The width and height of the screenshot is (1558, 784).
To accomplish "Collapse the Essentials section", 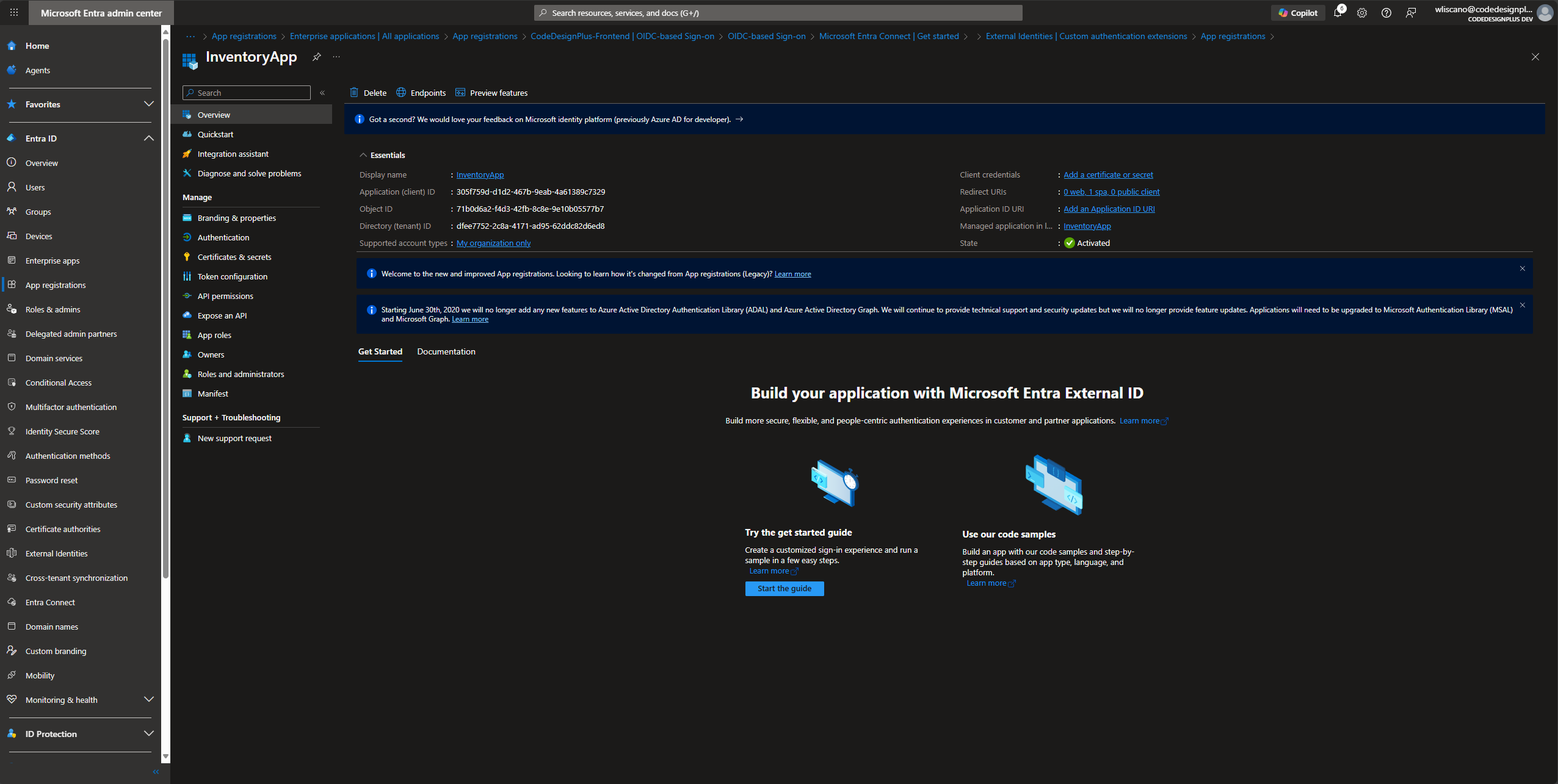I will pyautogui.click(x=363, y=155).
